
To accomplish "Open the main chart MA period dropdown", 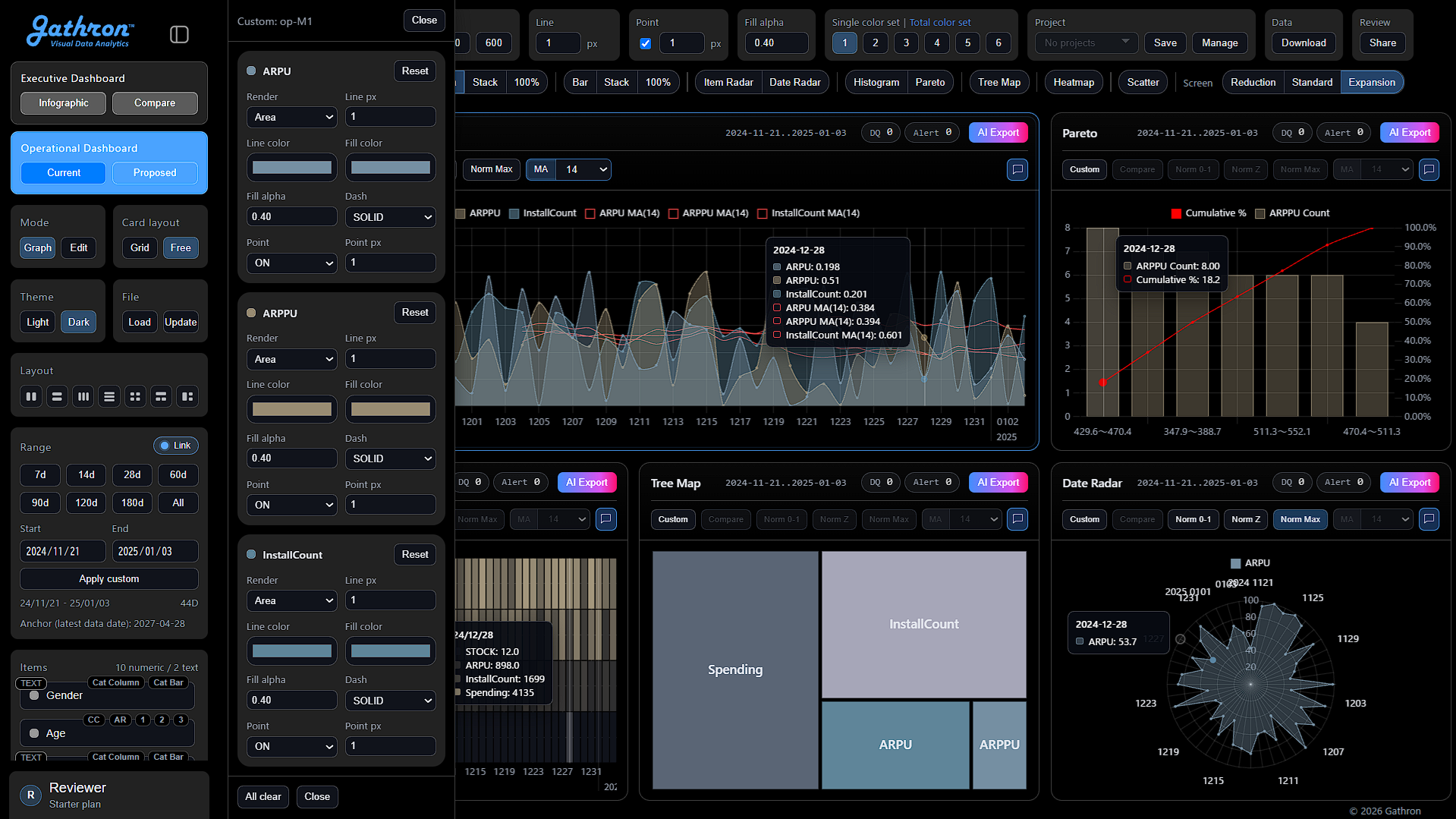I will tap(583, 169).
